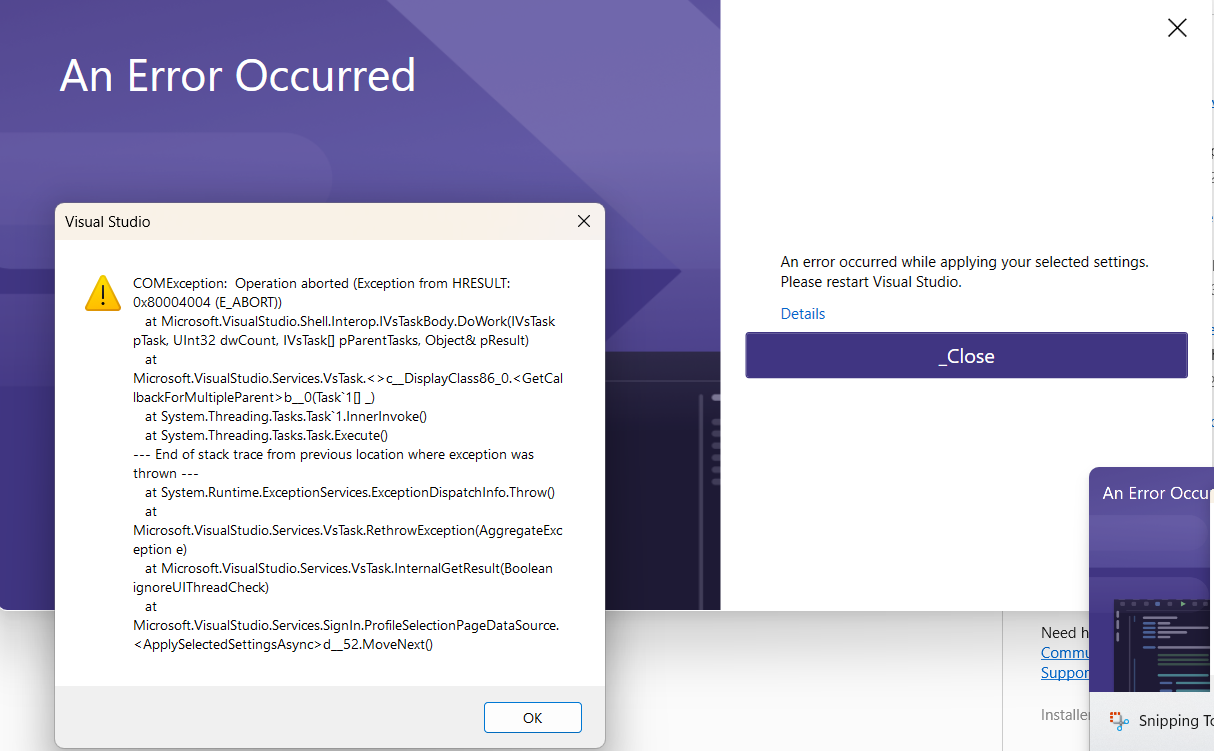
Task: Click the 'Please restart Visual Studio.' message
Action: pyautogui.click(x=871, y=282)
